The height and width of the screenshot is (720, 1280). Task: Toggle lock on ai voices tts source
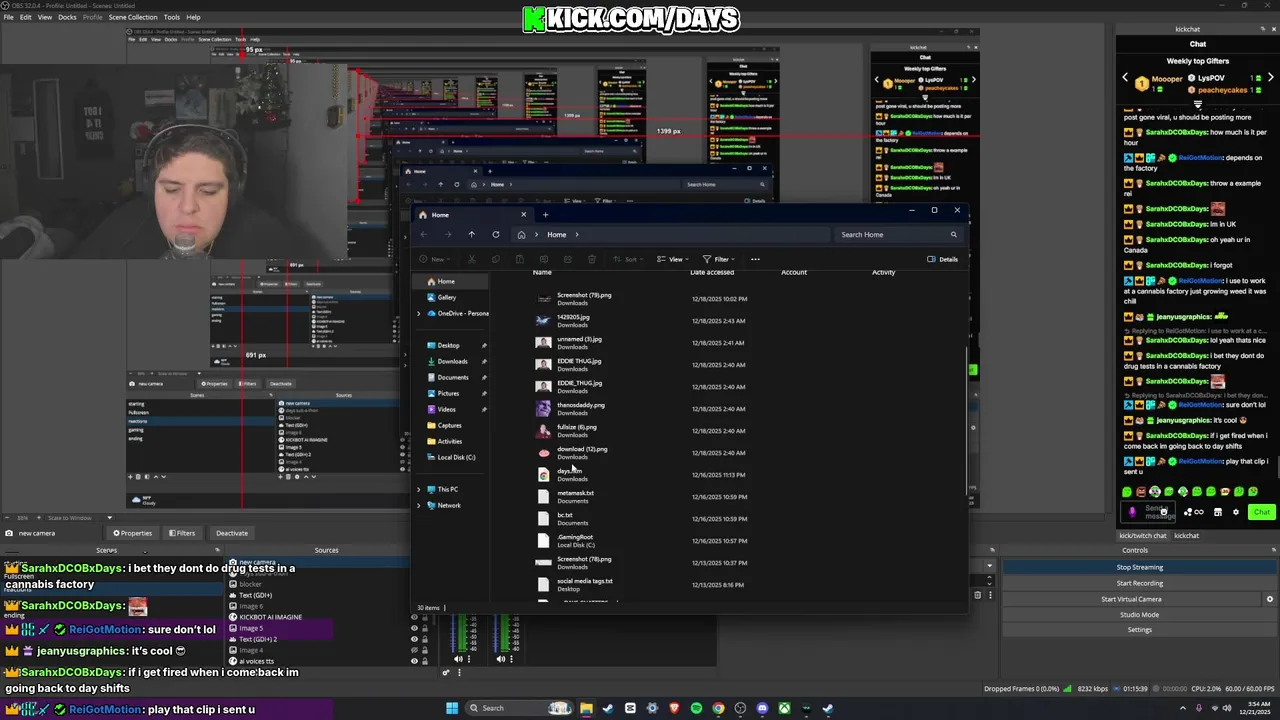[425, 661]
